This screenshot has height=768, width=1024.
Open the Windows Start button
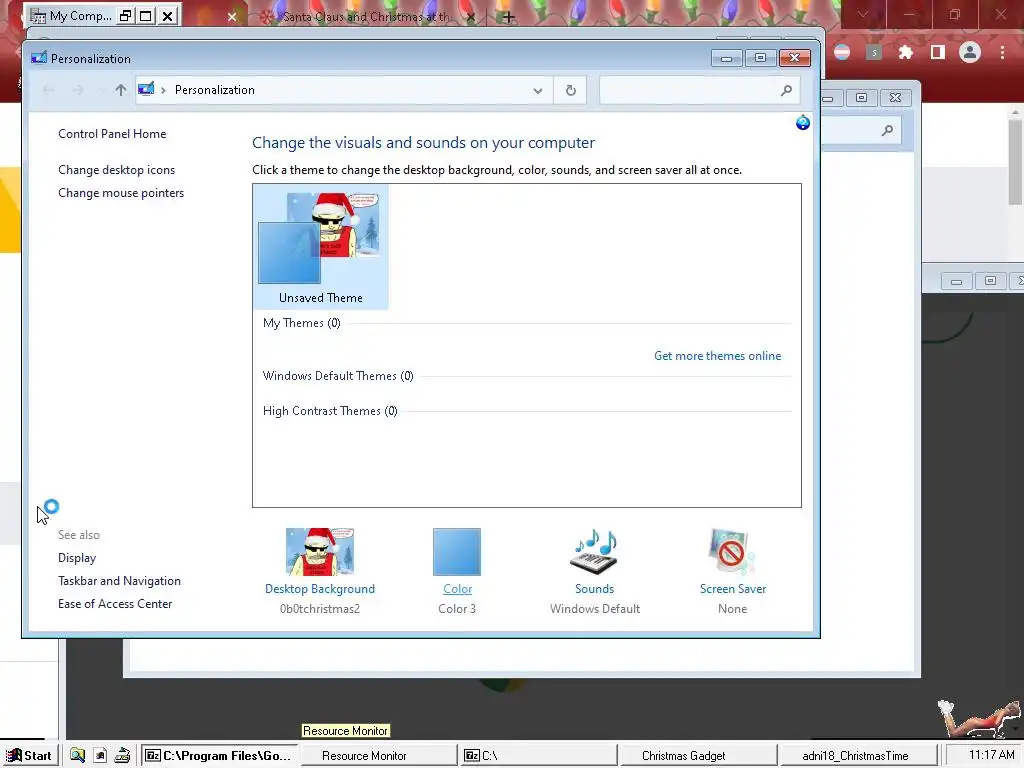pyautogui.click(x=29, y=756)
